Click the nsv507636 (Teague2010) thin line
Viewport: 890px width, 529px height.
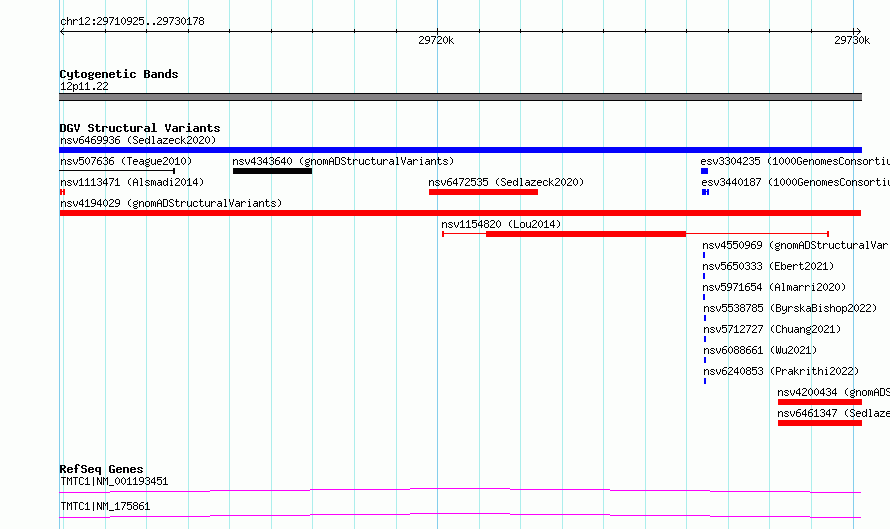tap(117, 171)
